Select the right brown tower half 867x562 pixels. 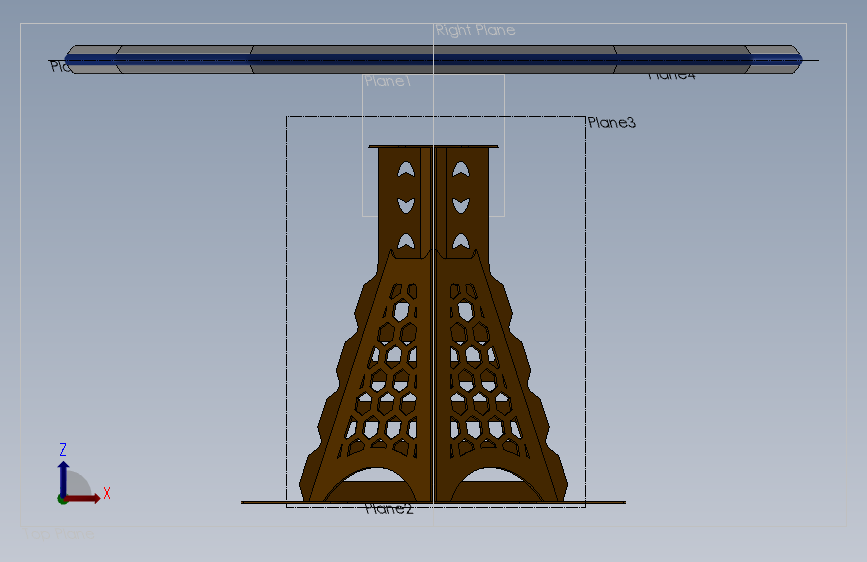point(501,324)
